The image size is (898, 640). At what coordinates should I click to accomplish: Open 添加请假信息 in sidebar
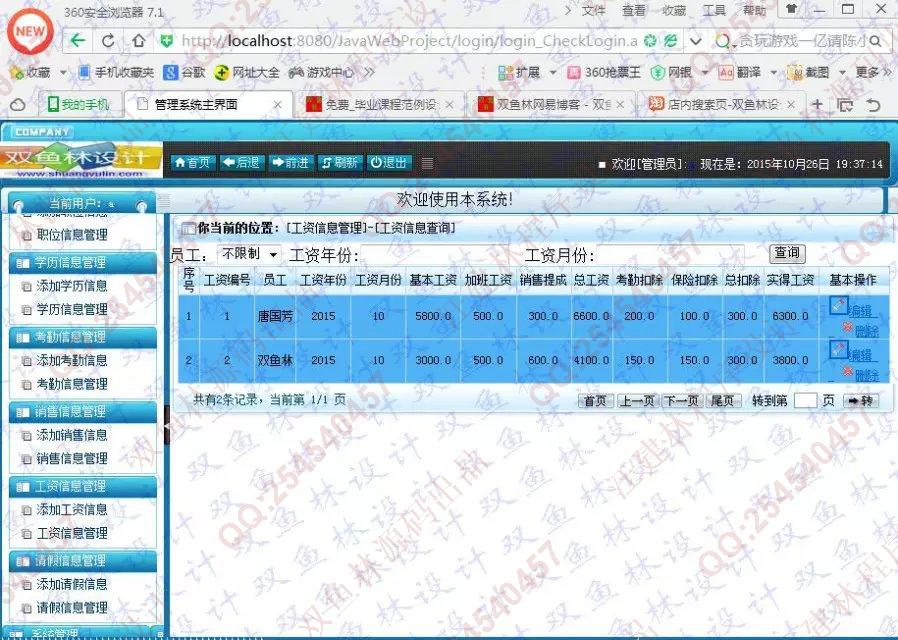pyautogui.click(x=72, y=584)
